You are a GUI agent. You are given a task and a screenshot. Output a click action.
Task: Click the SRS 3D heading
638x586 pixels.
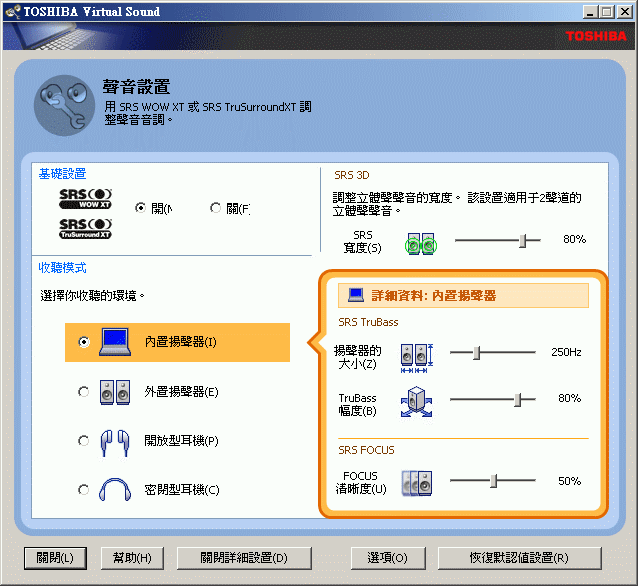coord(352,175)
